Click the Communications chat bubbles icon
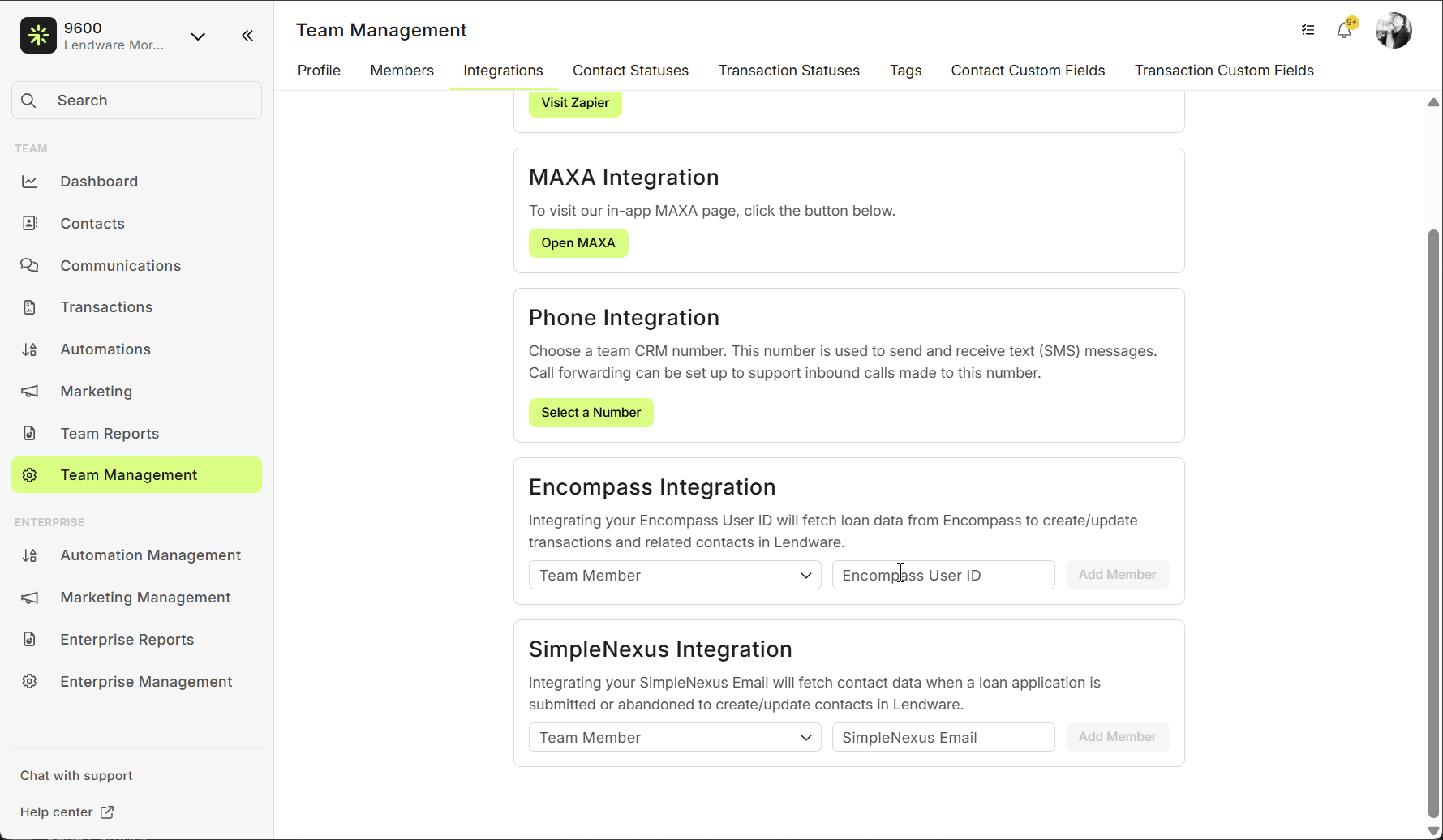Image resolution: width=1443 pixels, height=840 pixels. pos(30,266)
